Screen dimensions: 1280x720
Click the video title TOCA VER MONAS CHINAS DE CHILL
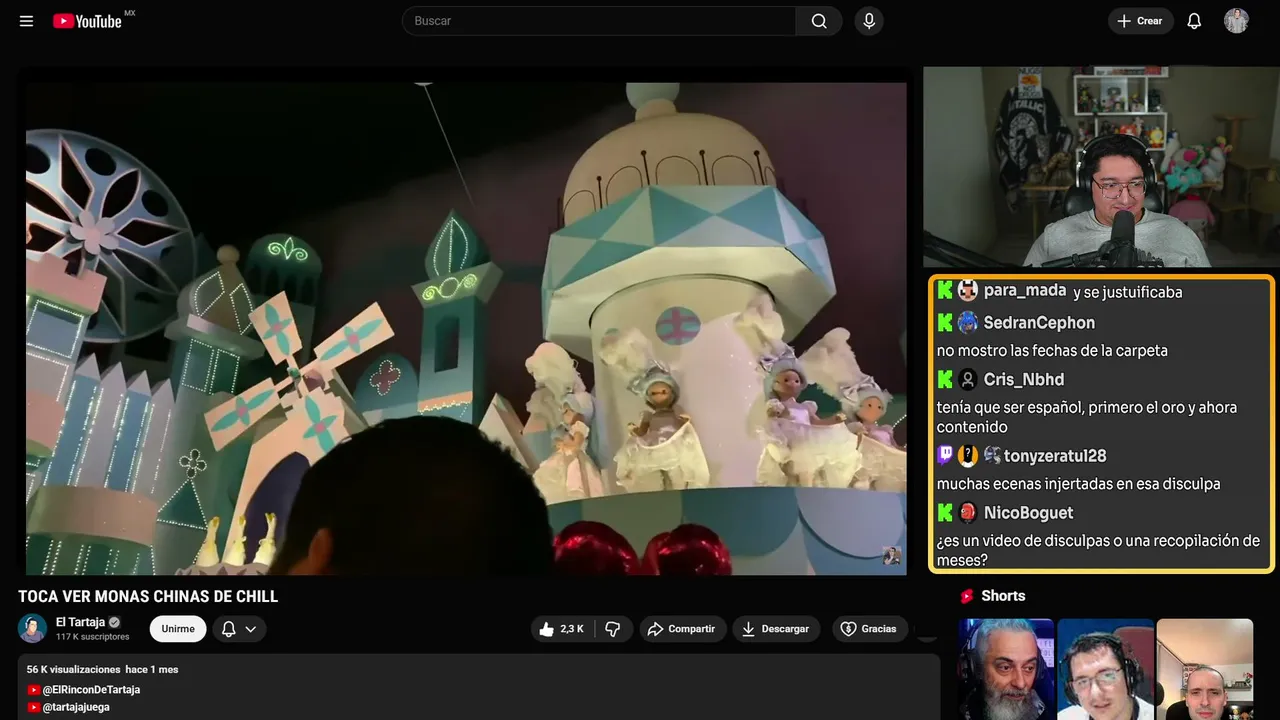(x=148, y=597)
